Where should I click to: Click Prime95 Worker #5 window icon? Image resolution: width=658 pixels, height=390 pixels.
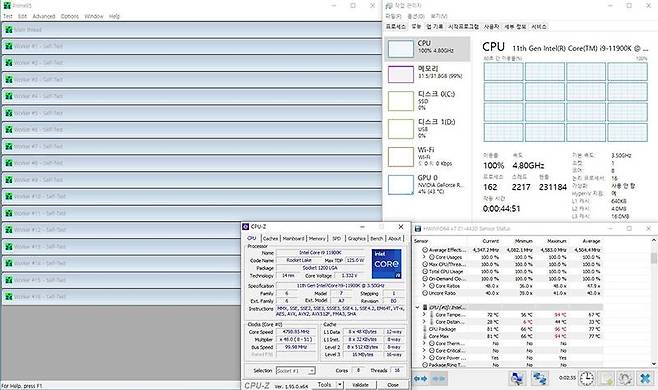[8, 113]
